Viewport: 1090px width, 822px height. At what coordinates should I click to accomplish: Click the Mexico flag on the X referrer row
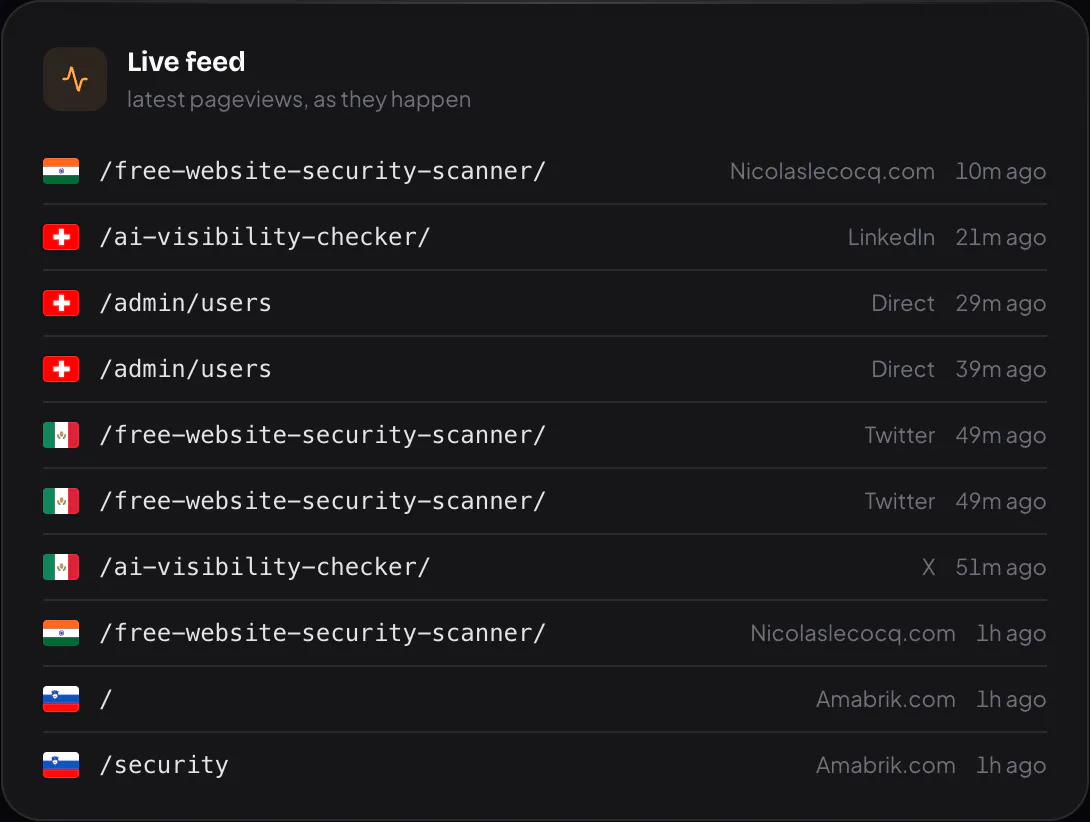click(x=61, y=567)
